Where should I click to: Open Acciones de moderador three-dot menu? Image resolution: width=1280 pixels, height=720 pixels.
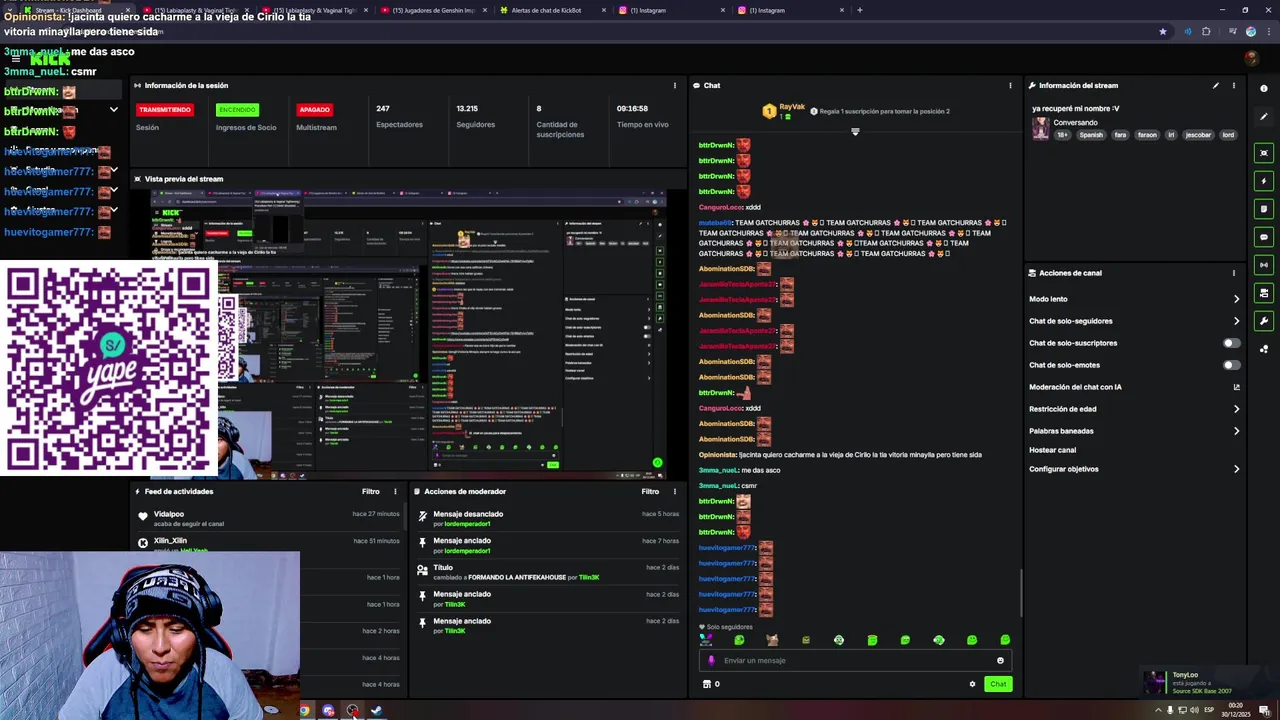(675, 491)
